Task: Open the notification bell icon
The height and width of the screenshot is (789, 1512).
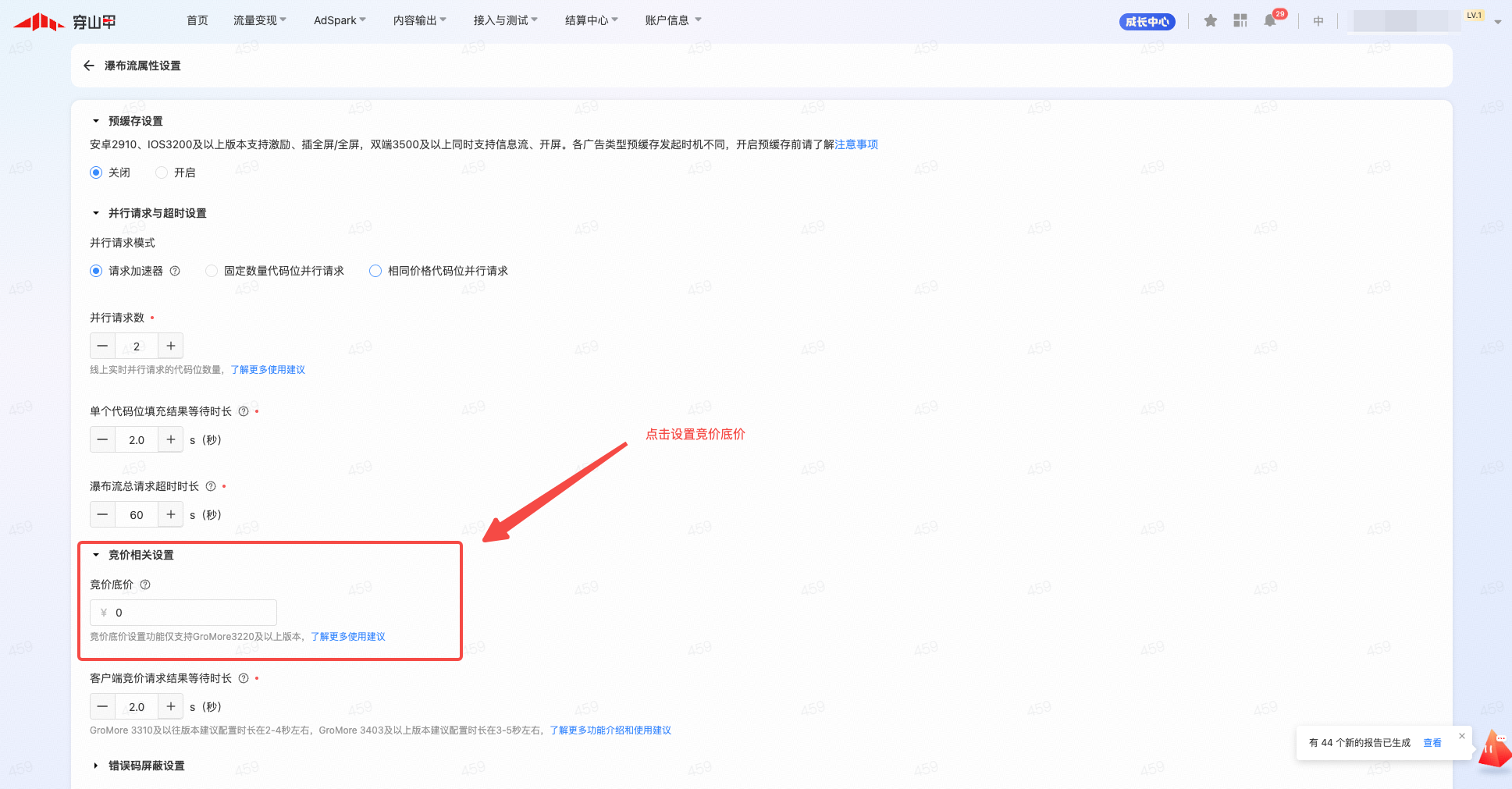Action: [x=1270, y=21]
